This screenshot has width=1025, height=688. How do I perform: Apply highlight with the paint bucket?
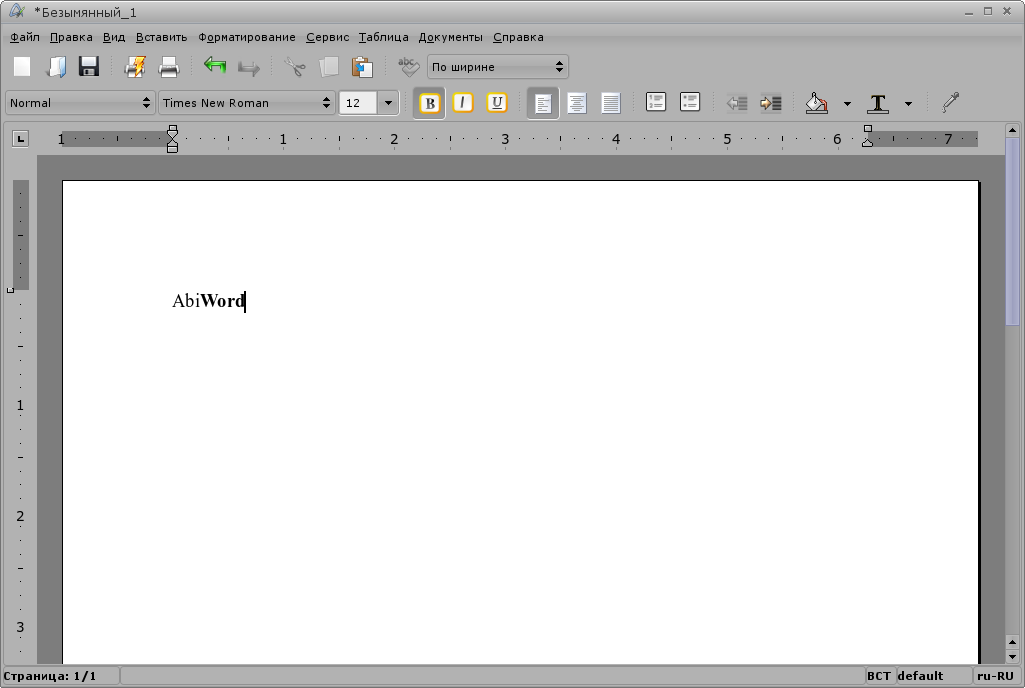[816, 103]
